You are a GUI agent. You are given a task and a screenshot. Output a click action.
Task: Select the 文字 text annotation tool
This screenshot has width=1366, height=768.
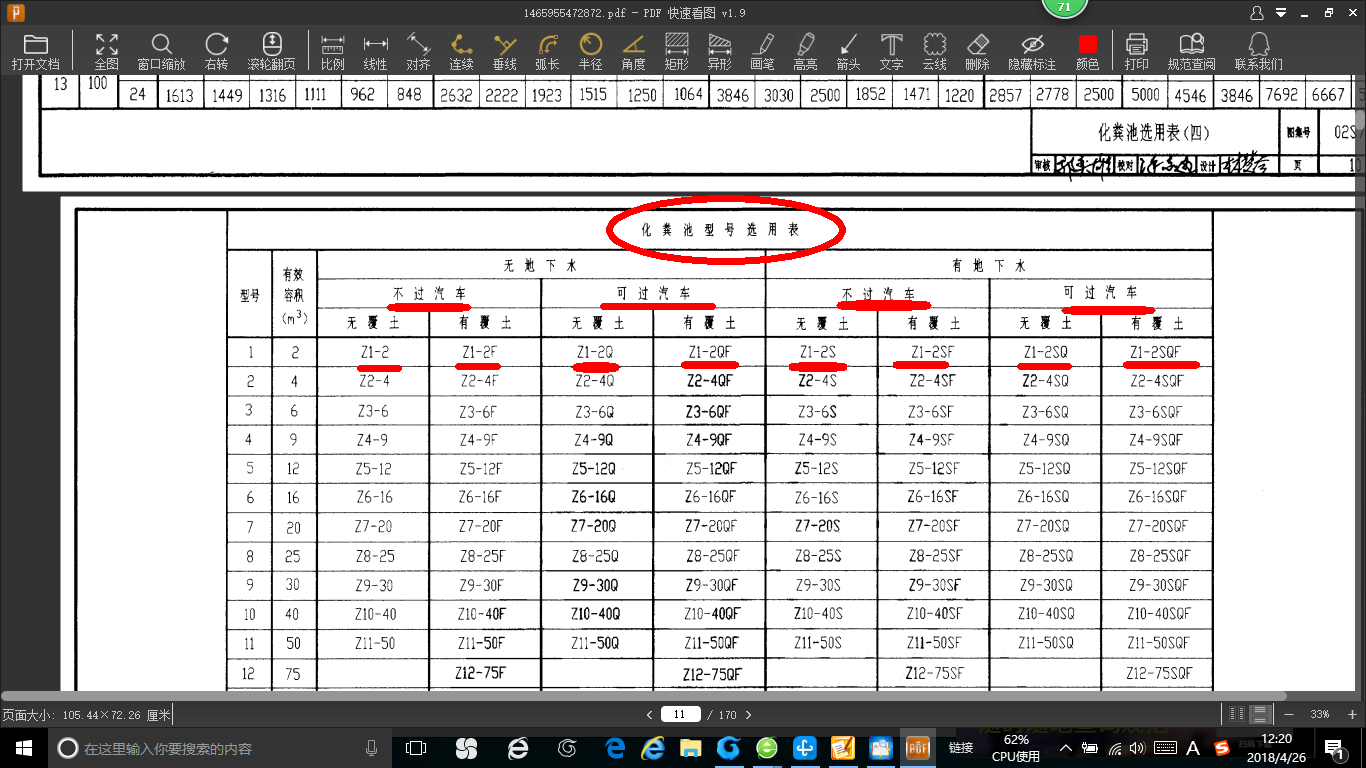pos(892,52)
